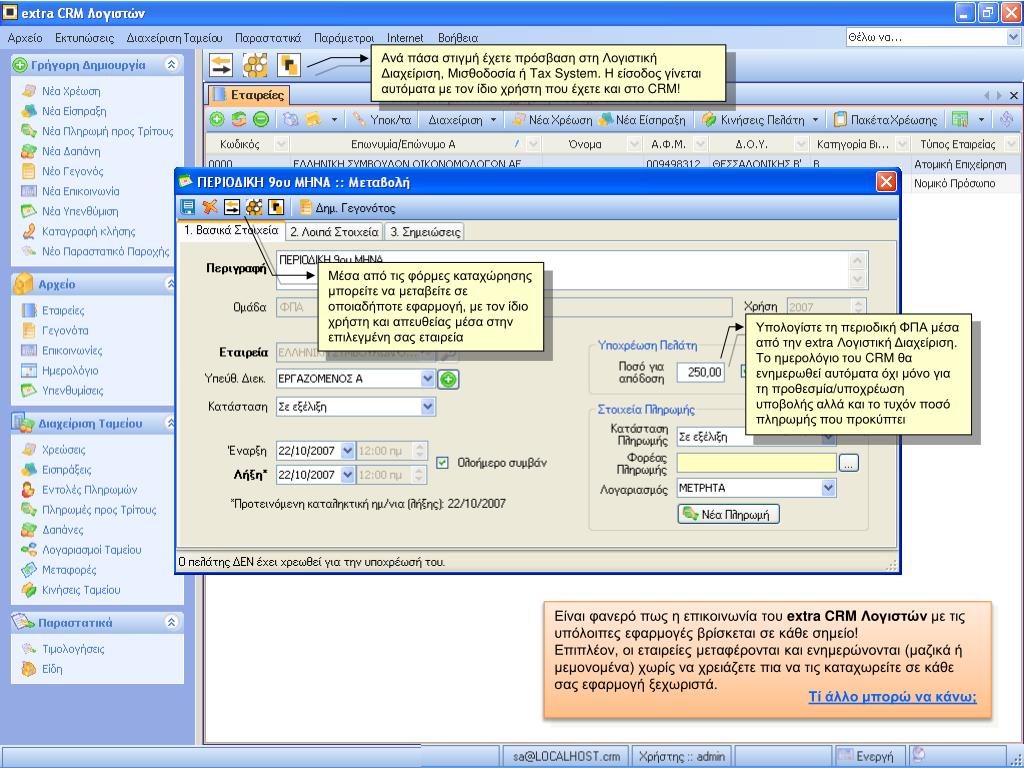
Task: Switch to 2. Λοιπά Στοιχεία tab
Action: point(334,232)
